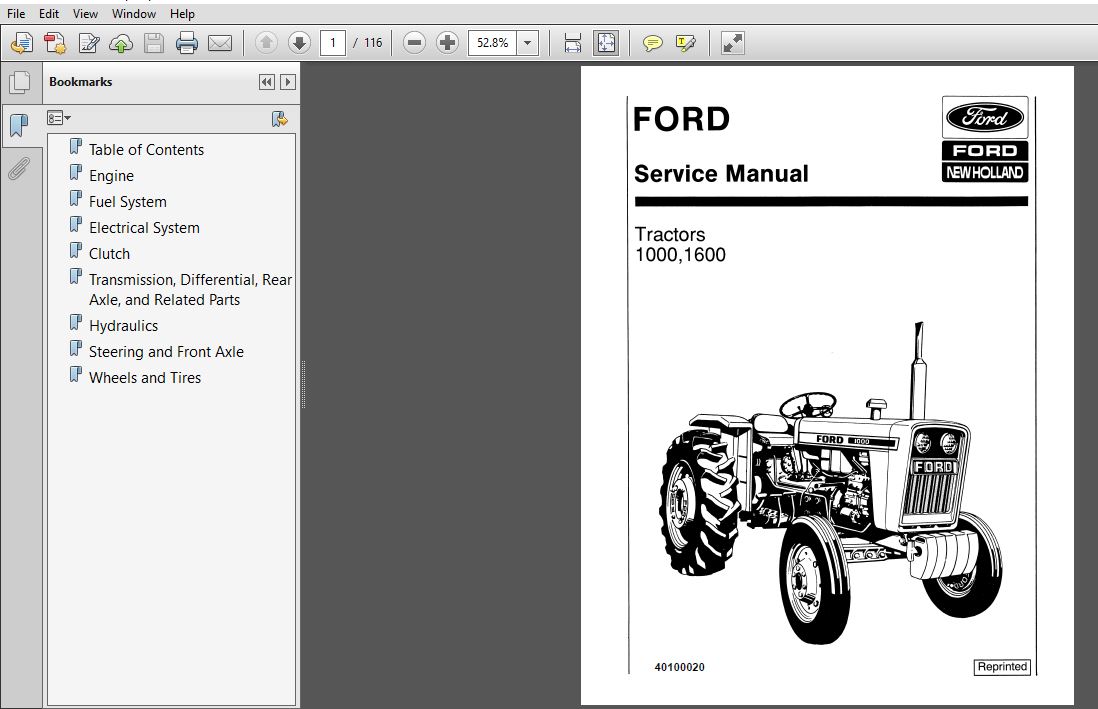Add a sticky note comment

653,43
